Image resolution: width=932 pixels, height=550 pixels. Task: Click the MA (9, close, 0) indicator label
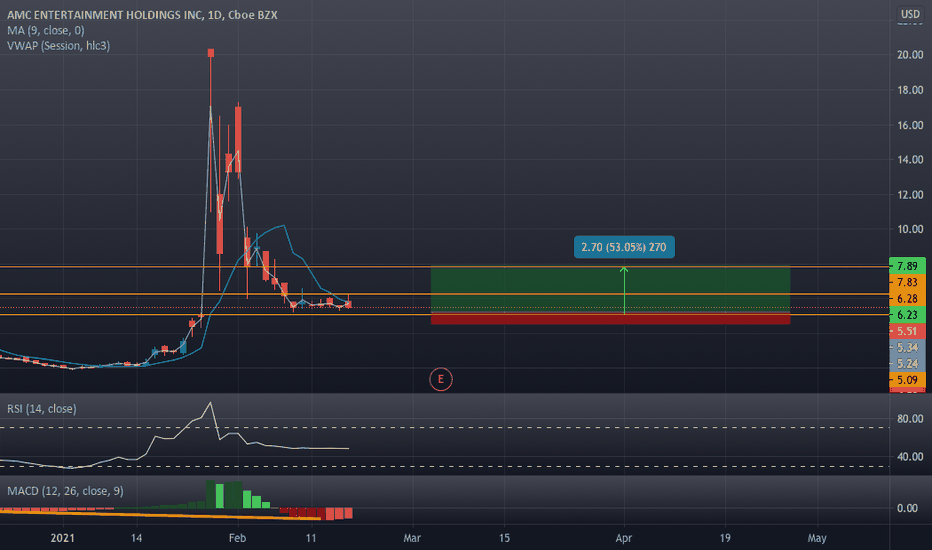coord(46,30)
